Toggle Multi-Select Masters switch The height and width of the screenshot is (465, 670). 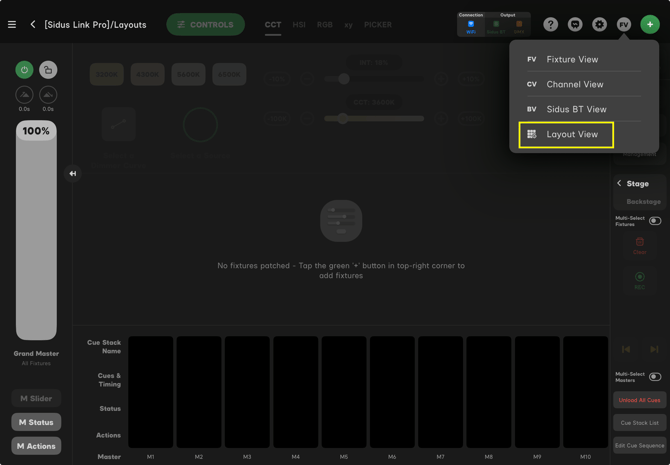[655, 377]
